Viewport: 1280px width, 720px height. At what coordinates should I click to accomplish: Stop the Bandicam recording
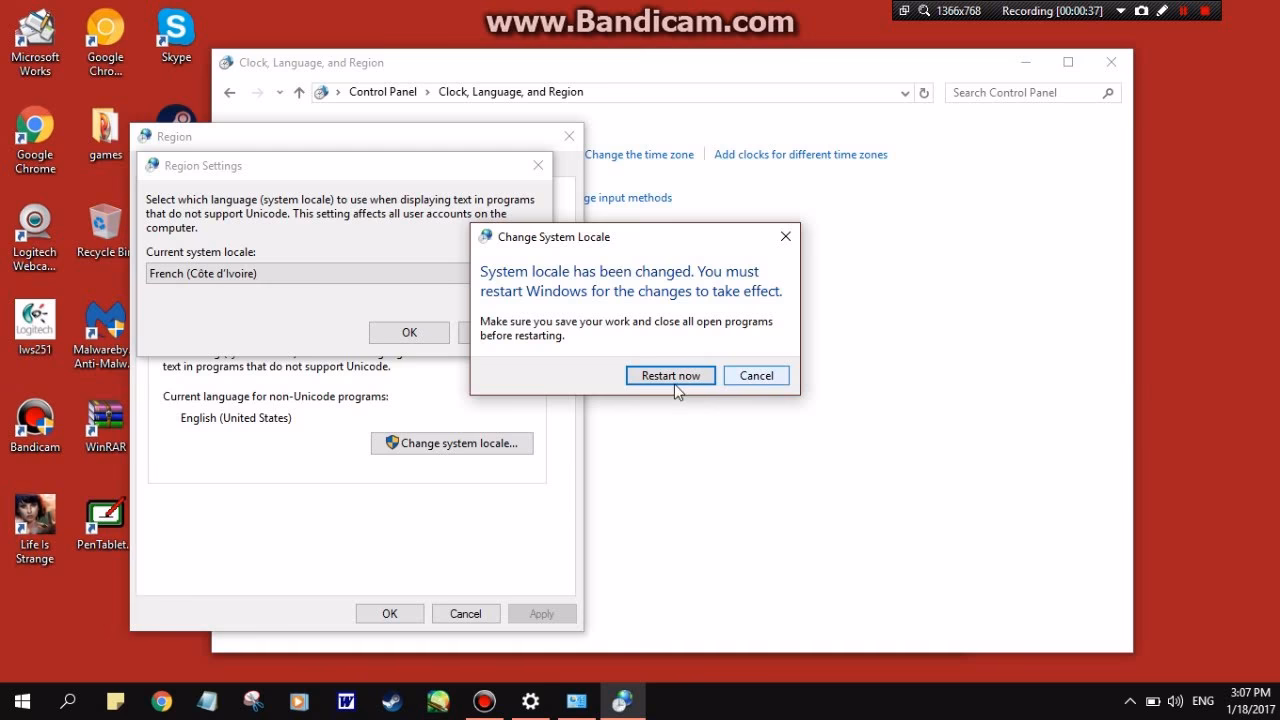(1206, 11)
